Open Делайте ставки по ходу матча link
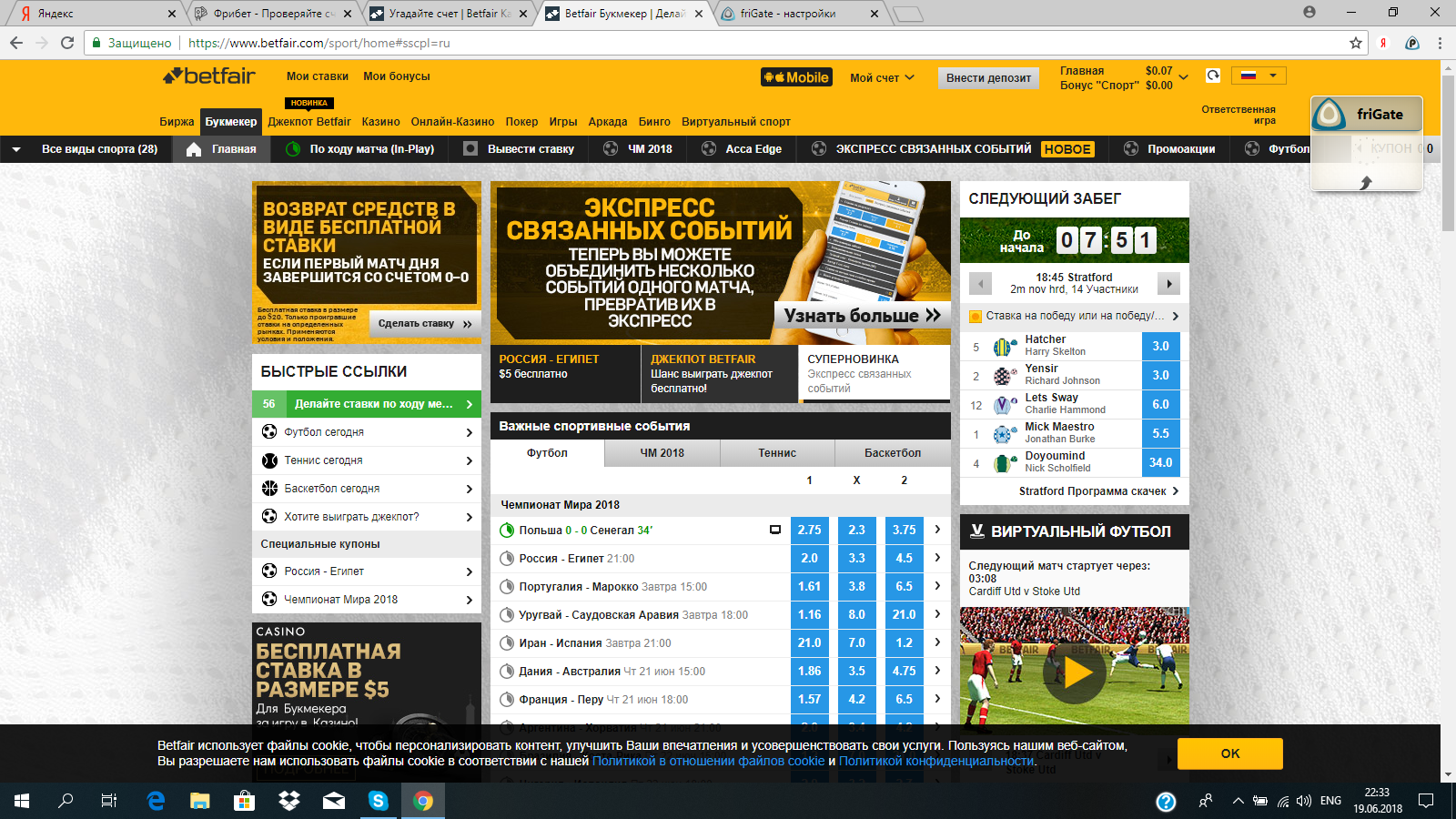The height and width of the screenshot is (819, 1456). [x=367, y=404]
